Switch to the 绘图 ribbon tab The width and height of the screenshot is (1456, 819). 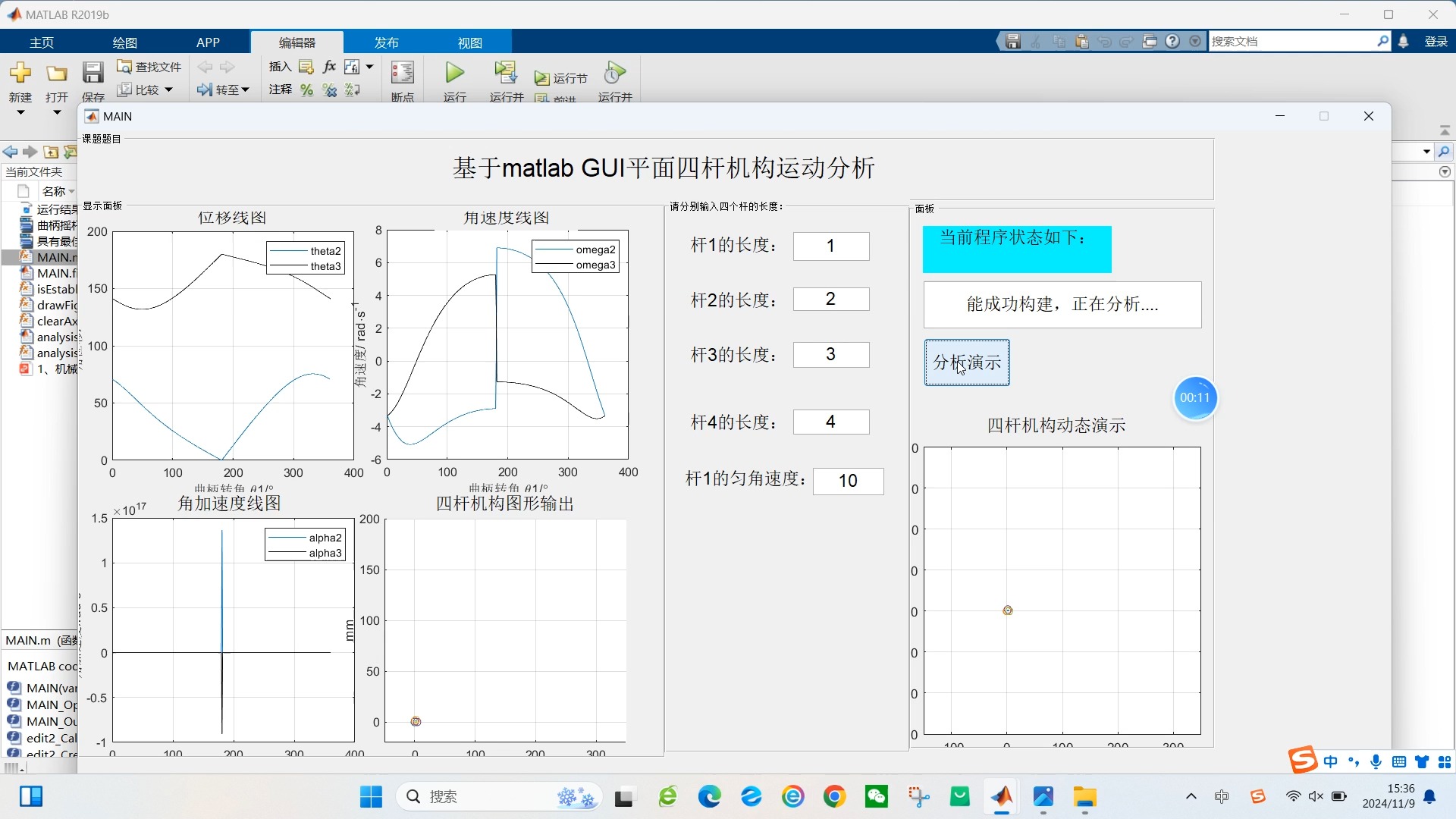(x=125, y=42)
